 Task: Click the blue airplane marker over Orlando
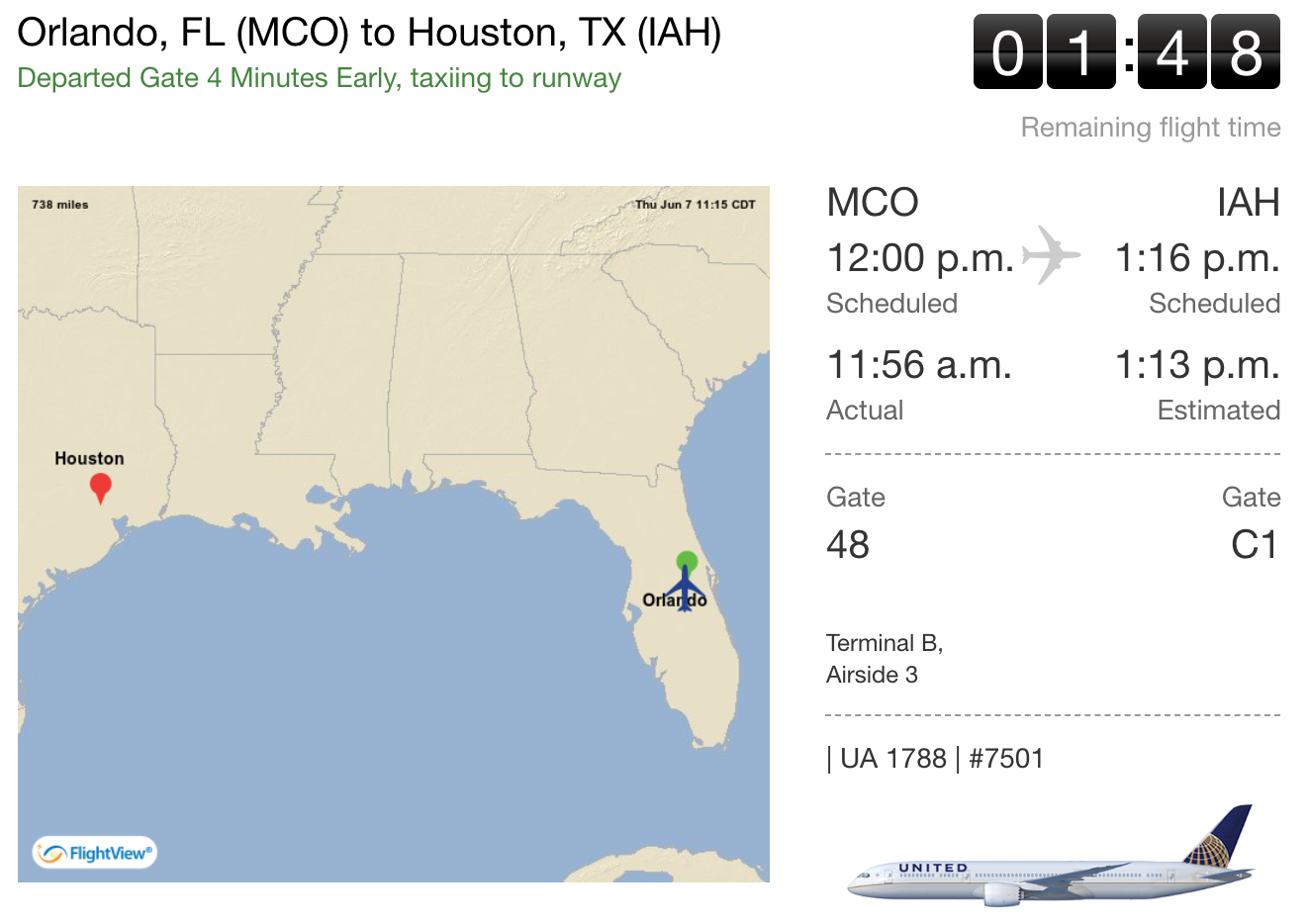tap(685, 588)
